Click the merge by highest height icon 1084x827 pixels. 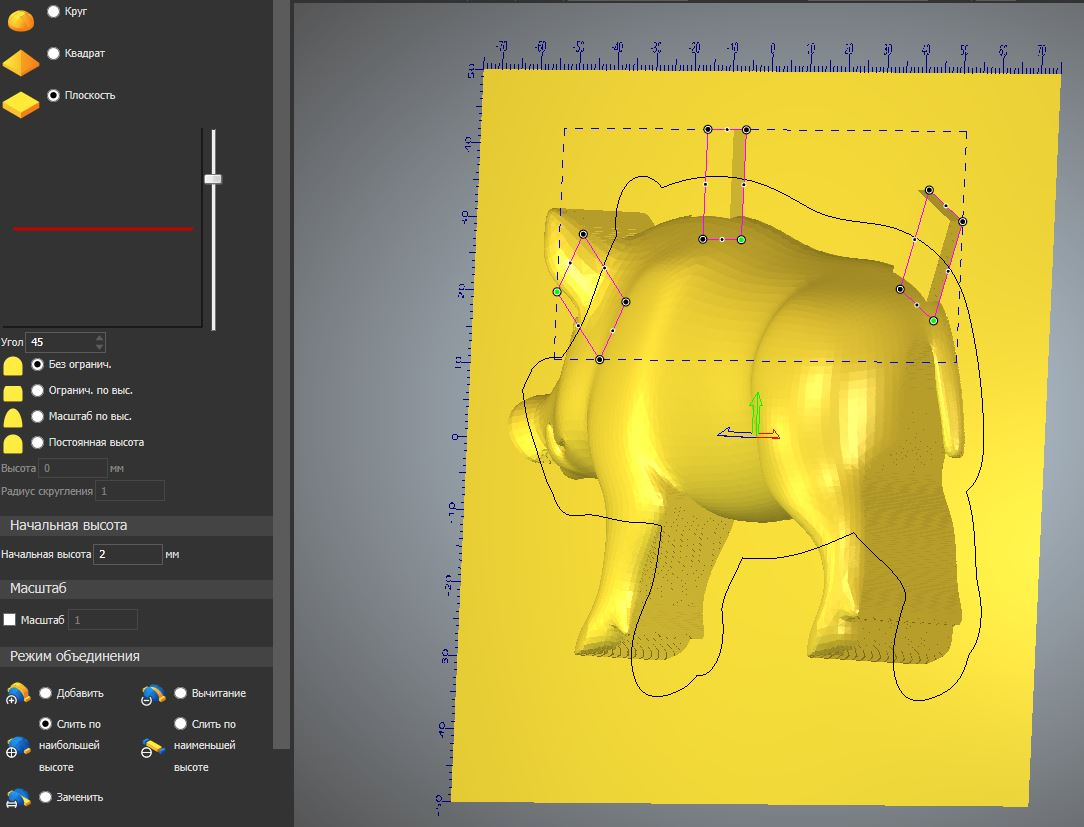tap(18, 747)
